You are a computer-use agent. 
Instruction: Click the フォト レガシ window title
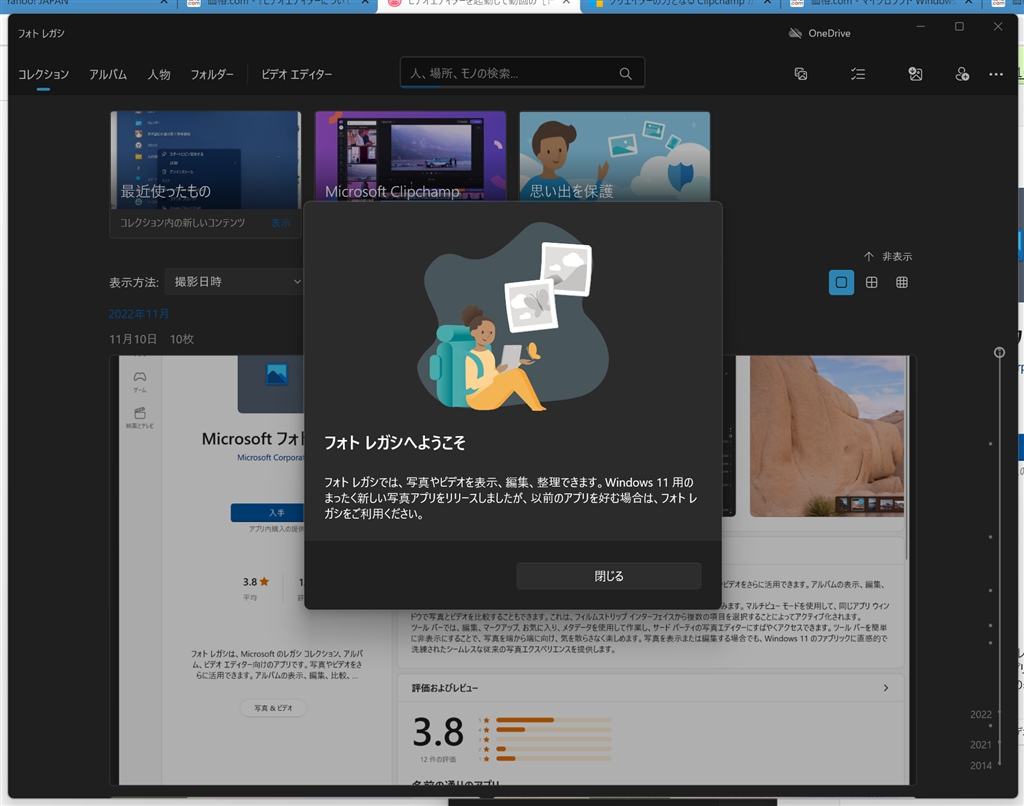tap(41, 33)
